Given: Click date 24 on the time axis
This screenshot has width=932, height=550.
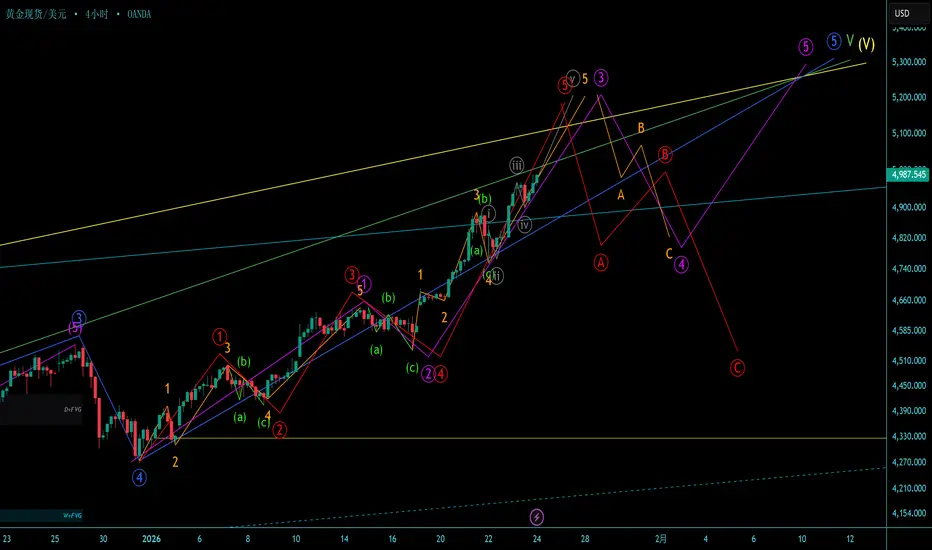Looking at the screenshot, I should (x=537, y=539).
